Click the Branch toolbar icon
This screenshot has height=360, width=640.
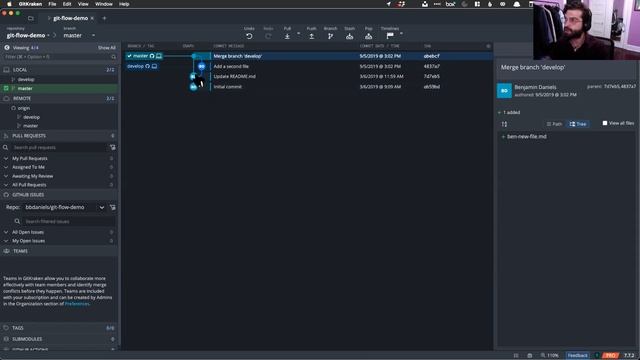tap(330, 36)
